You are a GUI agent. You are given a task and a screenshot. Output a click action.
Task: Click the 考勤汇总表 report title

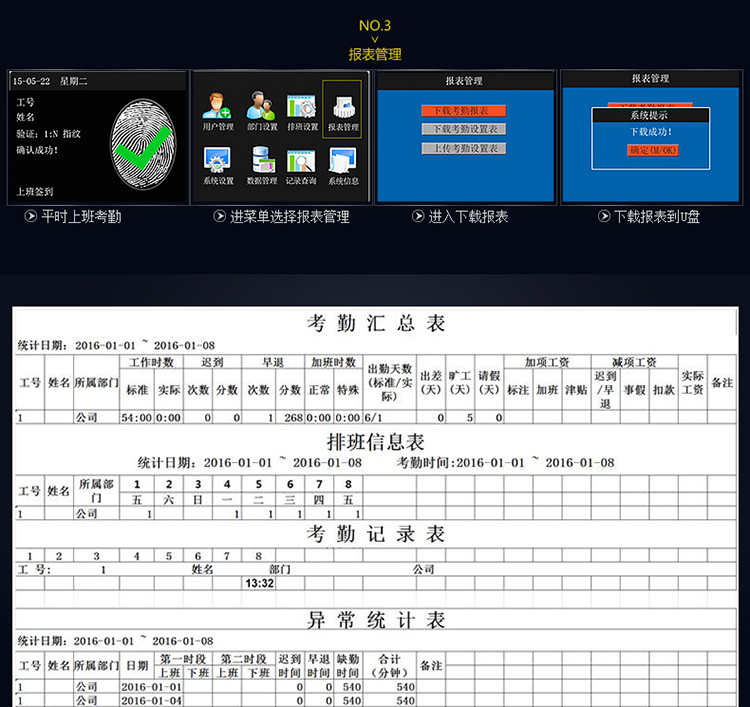coord(375,324)
